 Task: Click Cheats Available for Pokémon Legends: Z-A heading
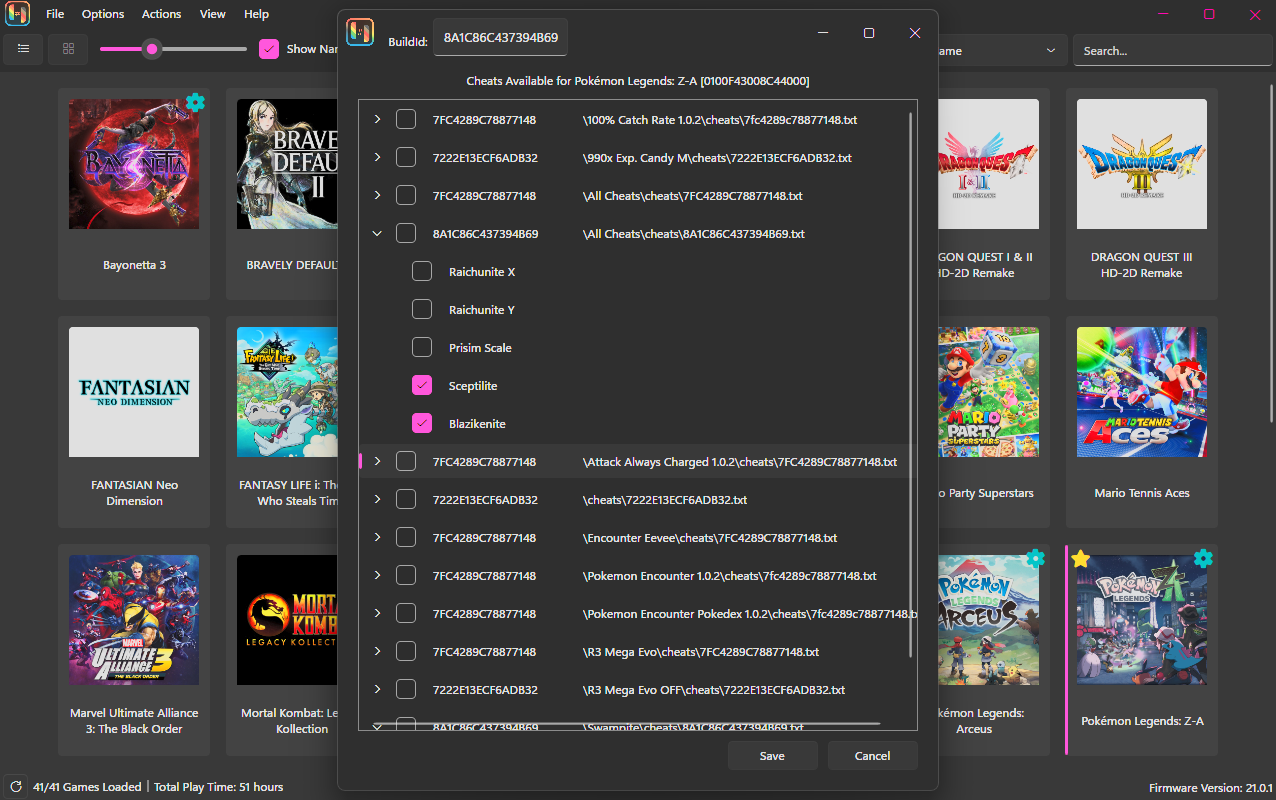pyautogui.click(x=638, y=81)
